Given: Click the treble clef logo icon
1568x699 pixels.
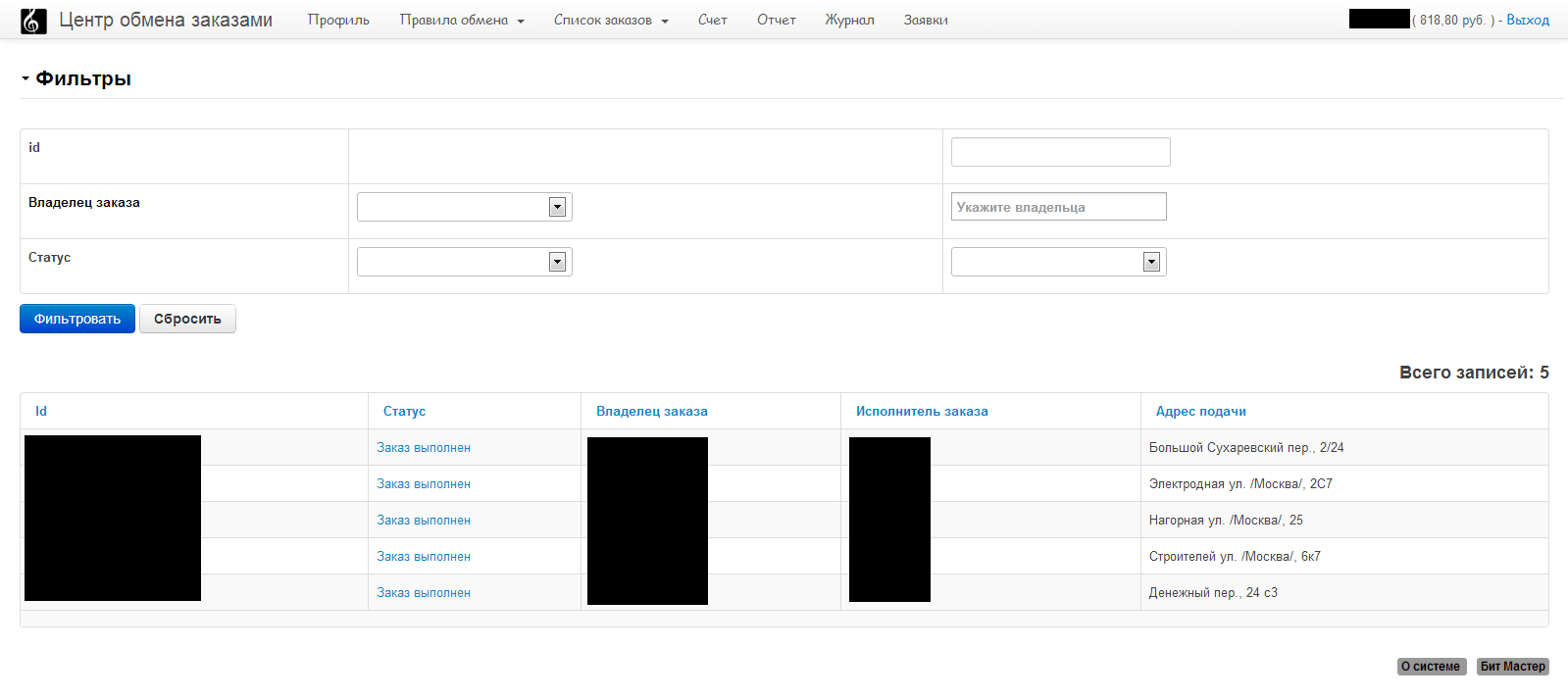Looking at the screenshot, I should click(33, 21).
